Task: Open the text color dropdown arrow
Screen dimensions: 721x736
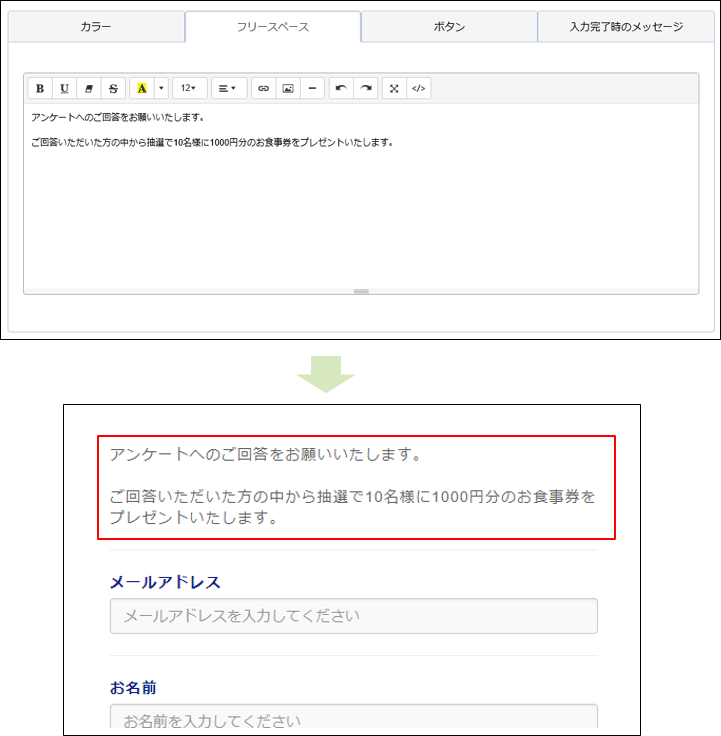Action: point(161,88)
